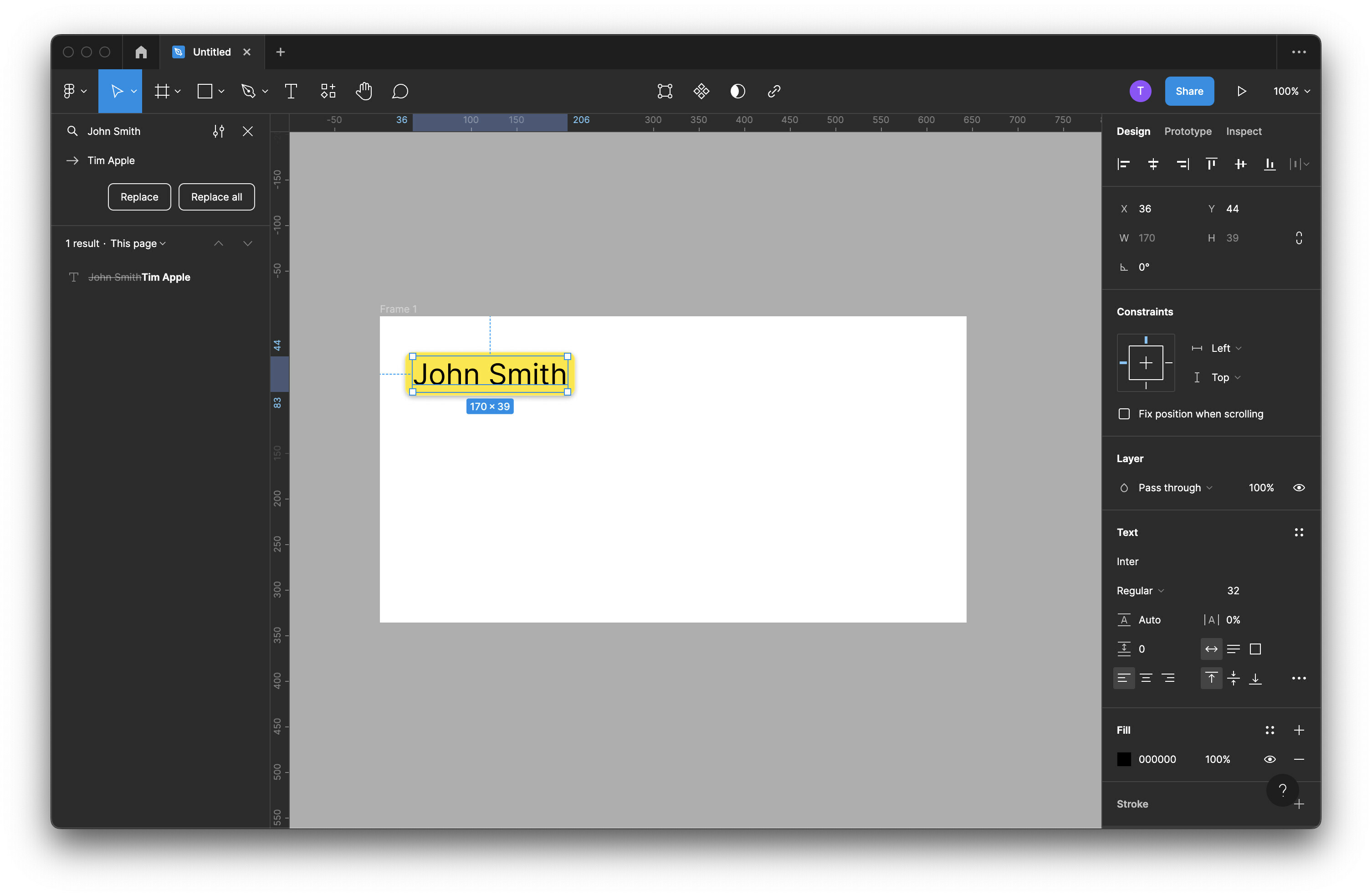Image resolution: width=1372 pixels, height=896 pixels.
Task: Set text vertical align middle
Action: pyautogui.click(x=1233, y=679)
